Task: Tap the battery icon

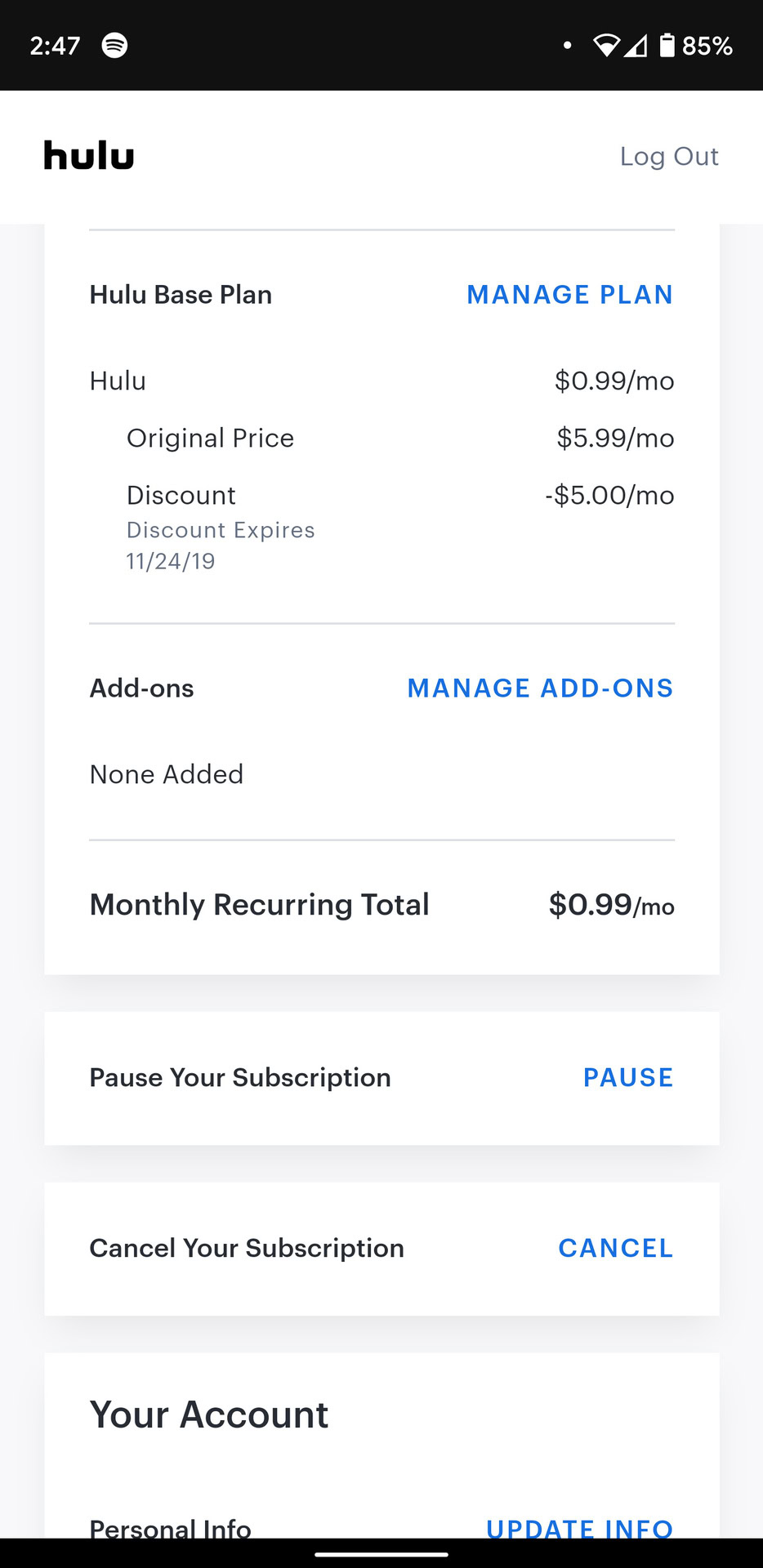Action: [x=667, y=45]
